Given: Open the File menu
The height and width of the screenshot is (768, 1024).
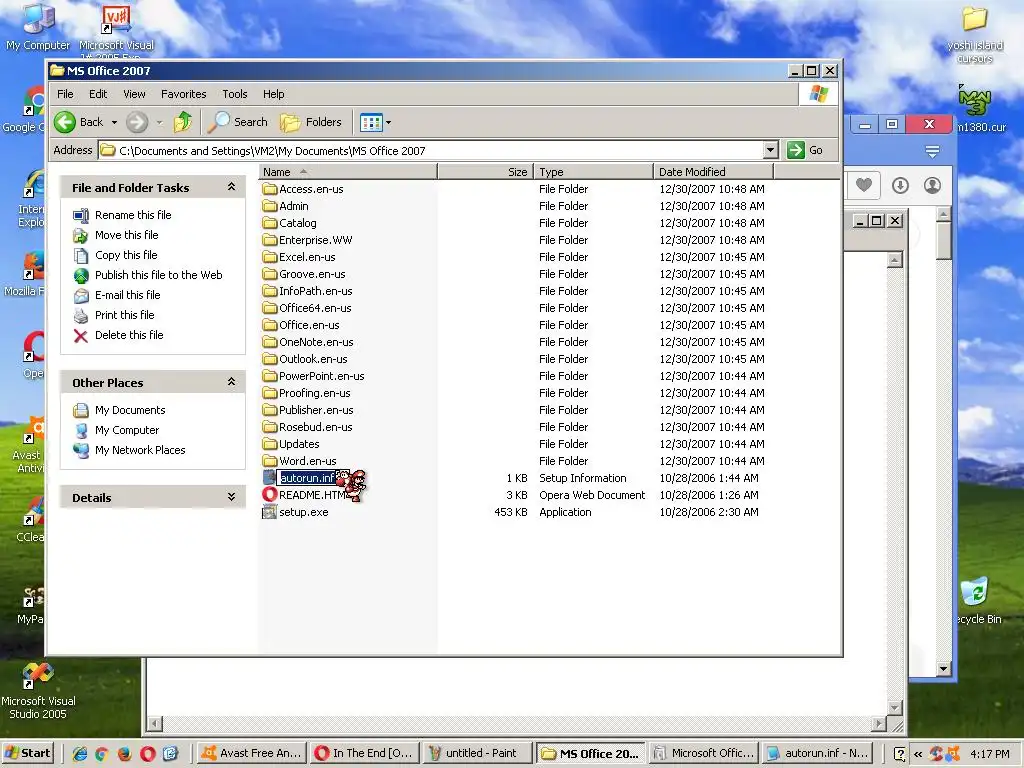Looking at the screenshot, I should [x=65, y=94].
